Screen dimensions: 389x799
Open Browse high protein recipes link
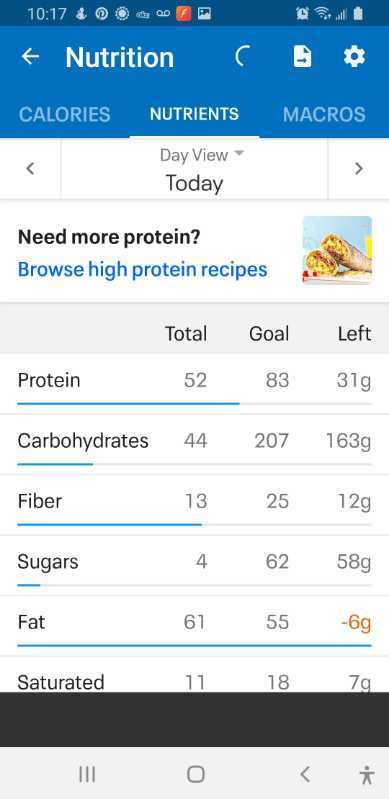tap(142, 269)
